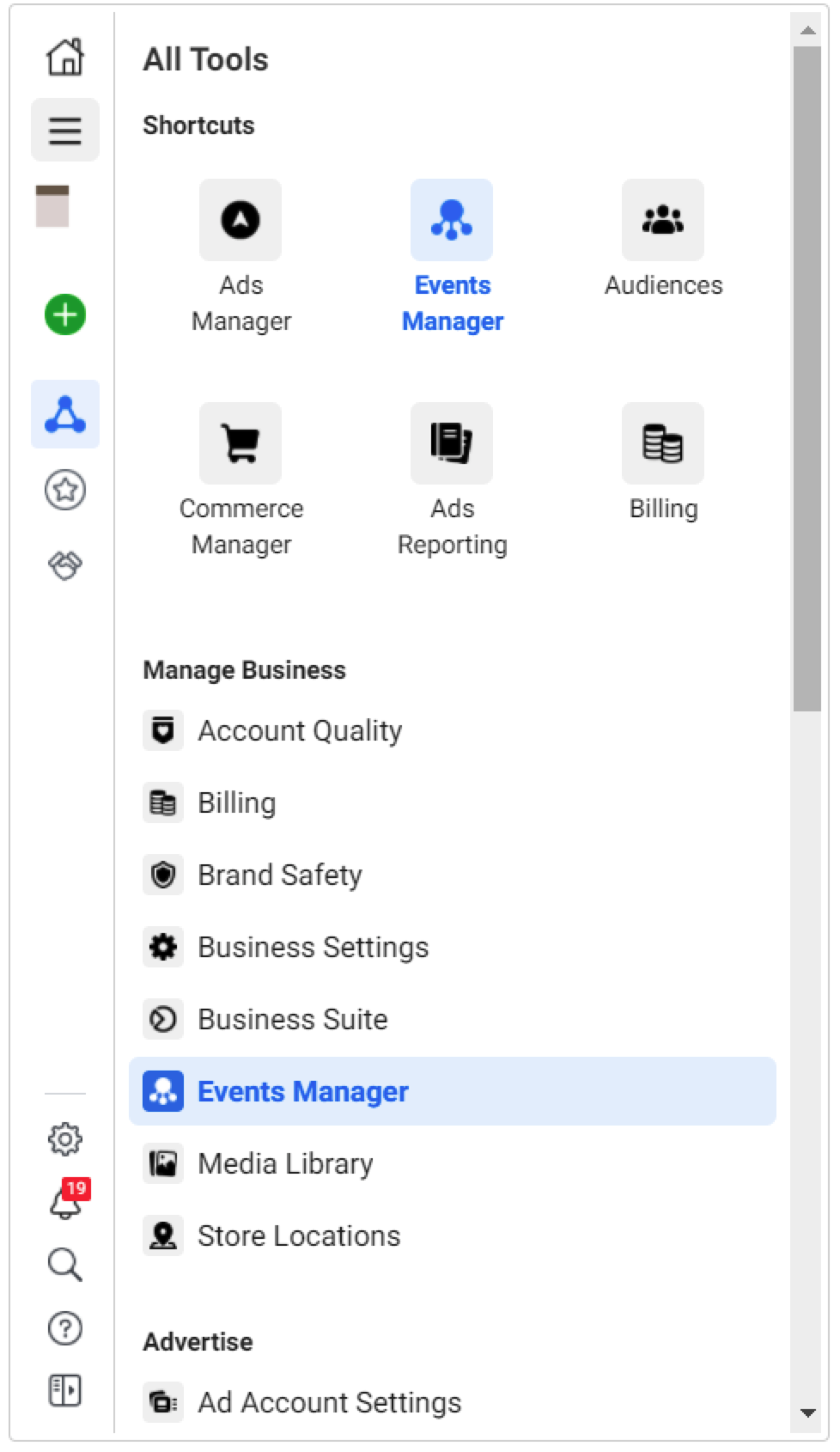The width and height of the screenshot is (840, 1452).
Task: Click the Audiences shortcut label
Action: (664, 285)
